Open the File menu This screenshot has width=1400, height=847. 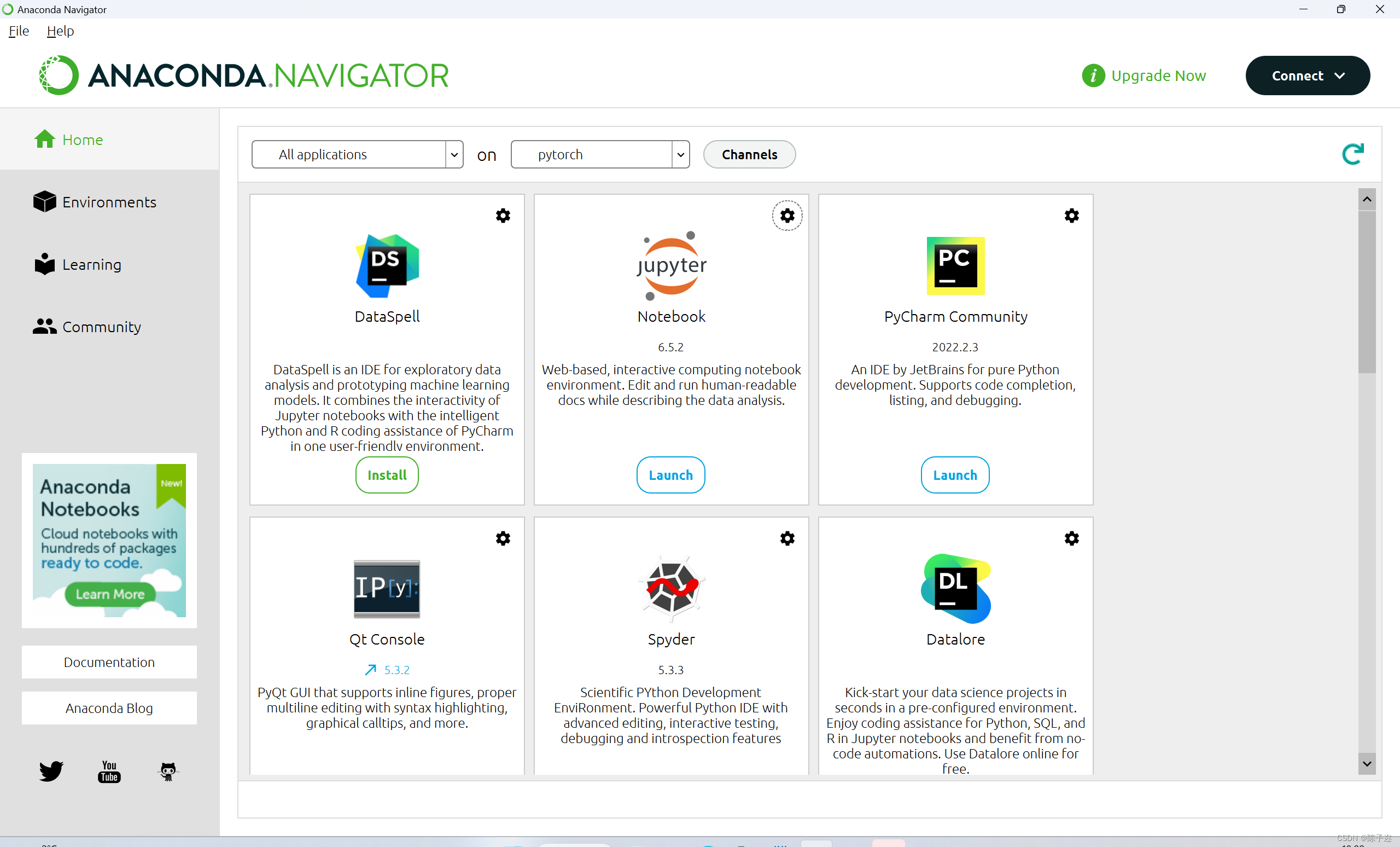pos(19,31)
